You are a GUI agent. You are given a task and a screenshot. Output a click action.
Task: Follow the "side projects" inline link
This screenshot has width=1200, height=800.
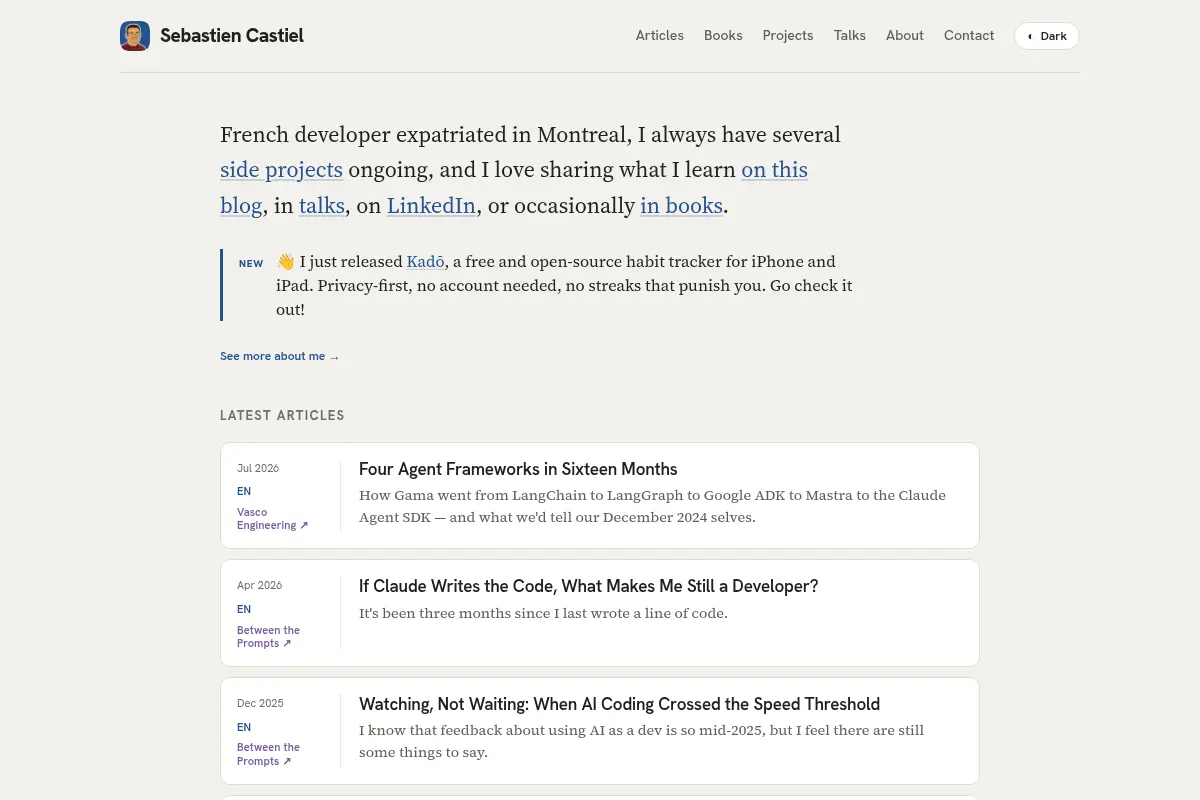(x=281, y=170)
